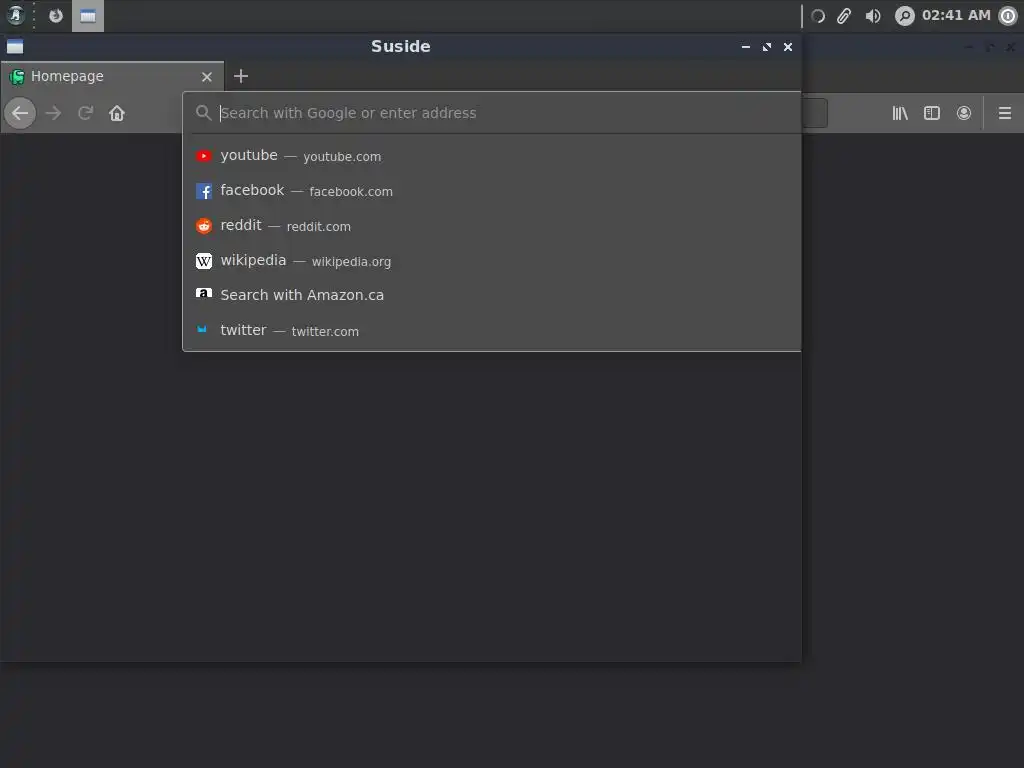The width and height of the screenshot is (1024, 768).
Task: Toggle the sidebar panel icon
Action: 932,113
